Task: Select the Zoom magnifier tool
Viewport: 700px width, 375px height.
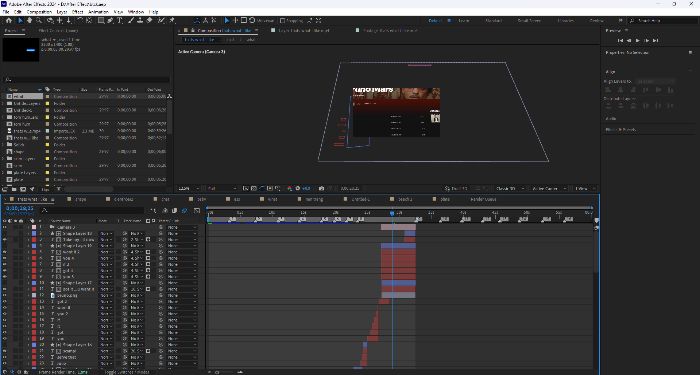Action: [x=39, y=21]
